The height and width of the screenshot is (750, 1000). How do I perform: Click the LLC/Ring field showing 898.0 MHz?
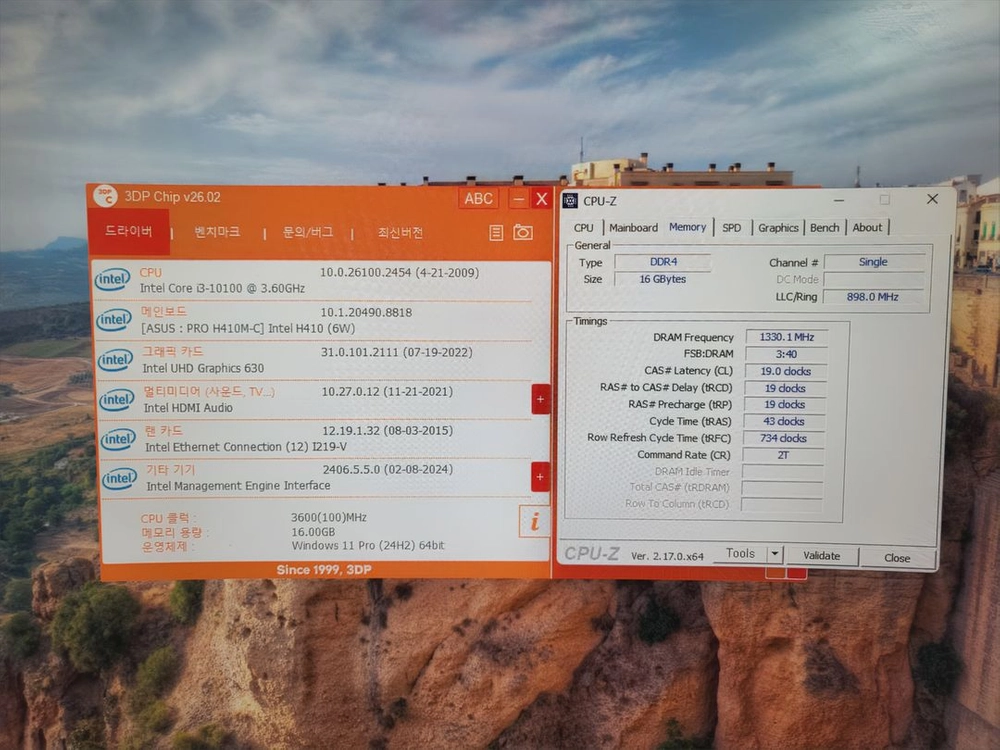click(x=872, y=297)
